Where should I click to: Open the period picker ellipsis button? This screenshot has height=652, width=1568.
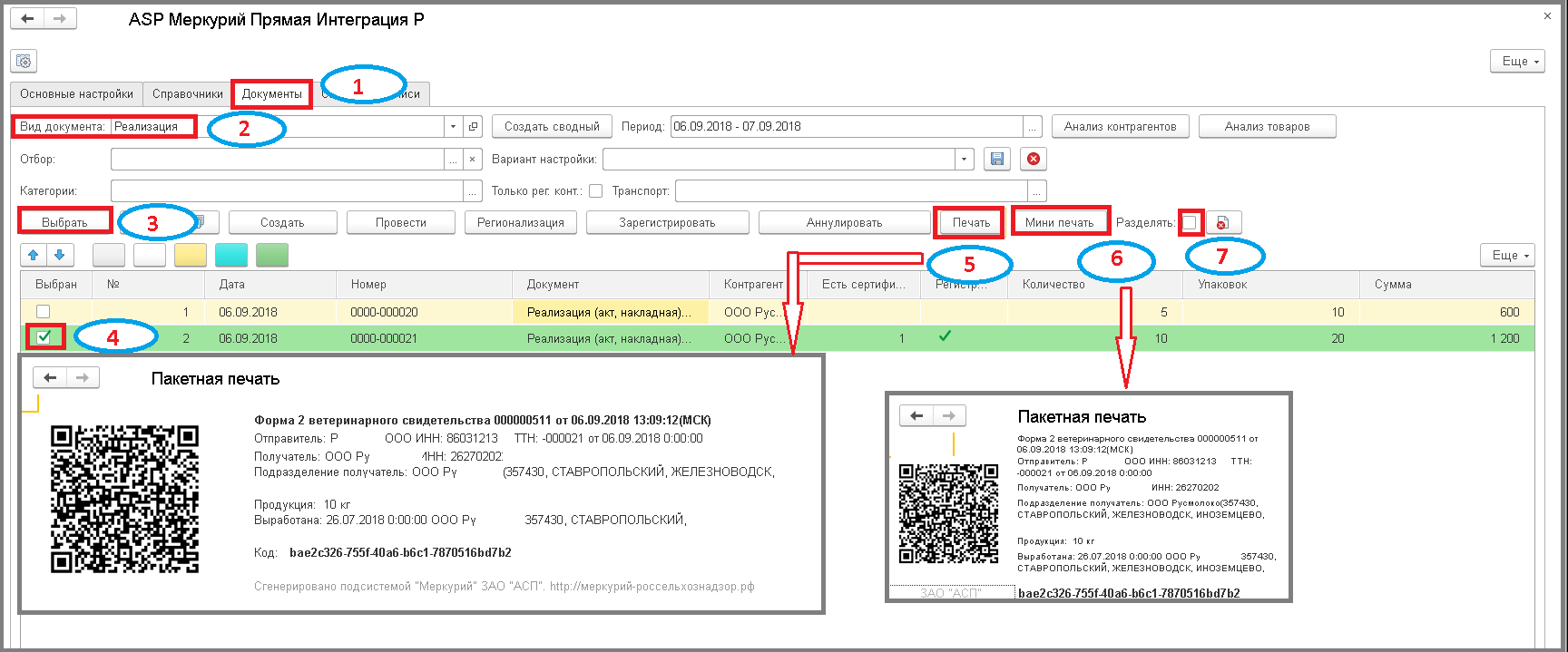(x=1033, y=127)
